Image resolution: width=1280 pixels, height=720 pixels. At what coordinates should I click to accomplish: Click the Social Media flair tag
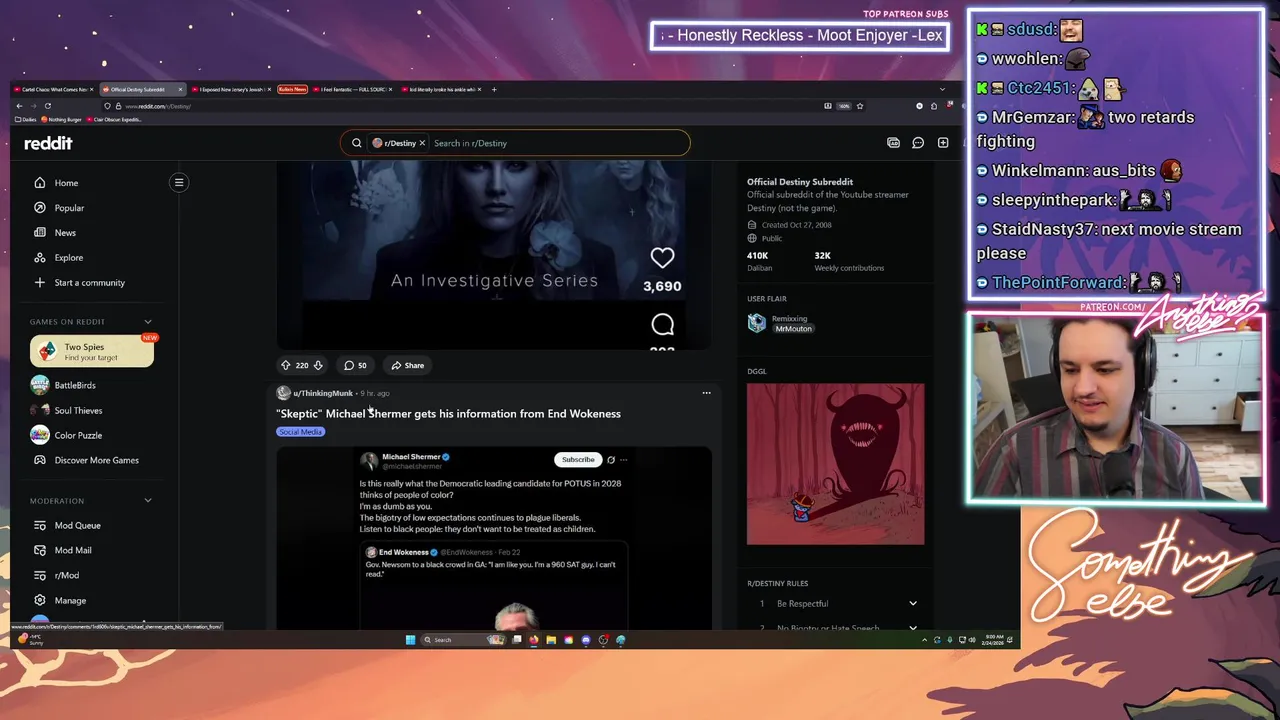click(300, 432)
